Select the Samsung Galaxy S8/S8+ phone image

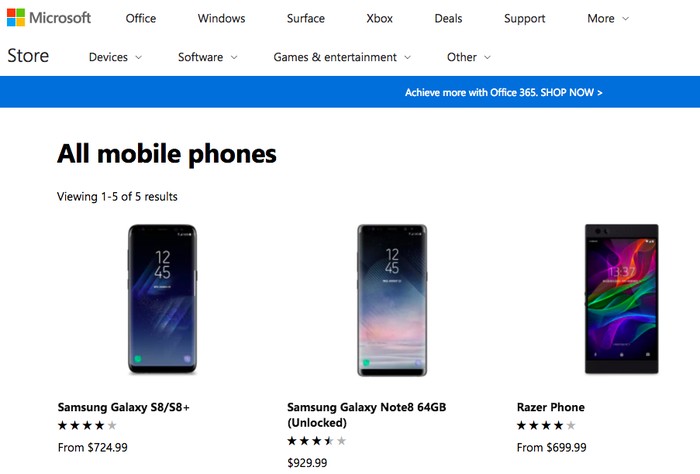[162, 299]
